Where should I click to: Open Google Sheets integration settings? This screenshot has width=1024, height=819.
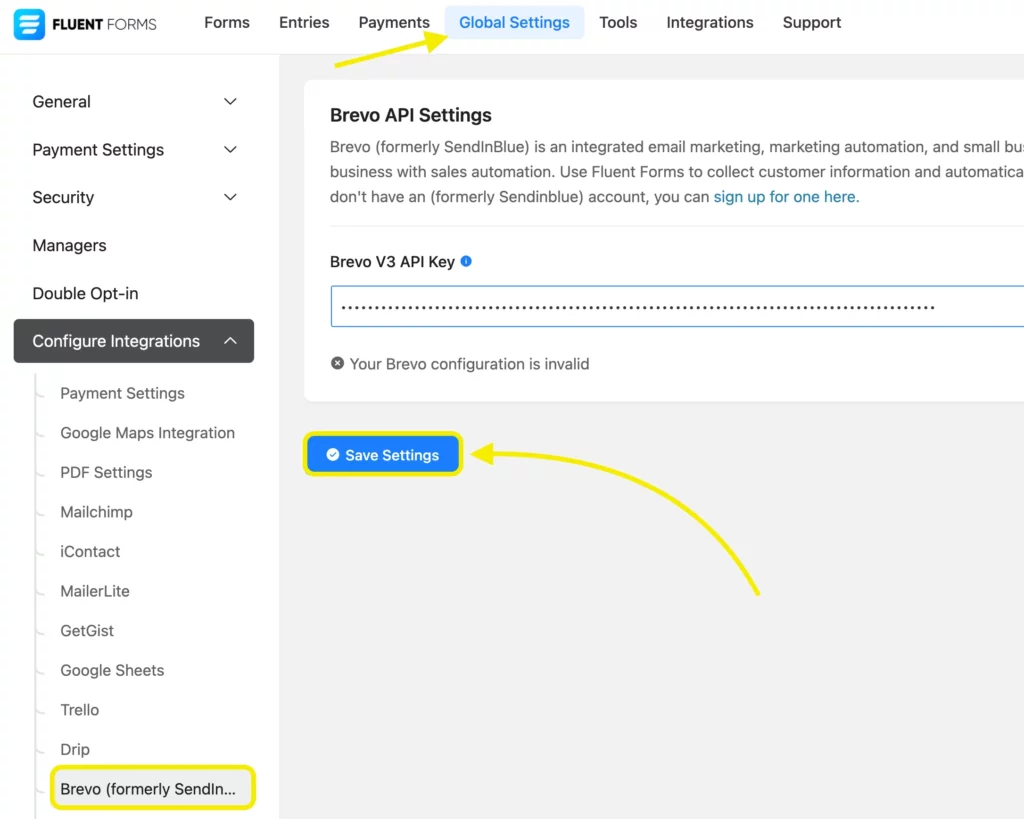point(112,670)
